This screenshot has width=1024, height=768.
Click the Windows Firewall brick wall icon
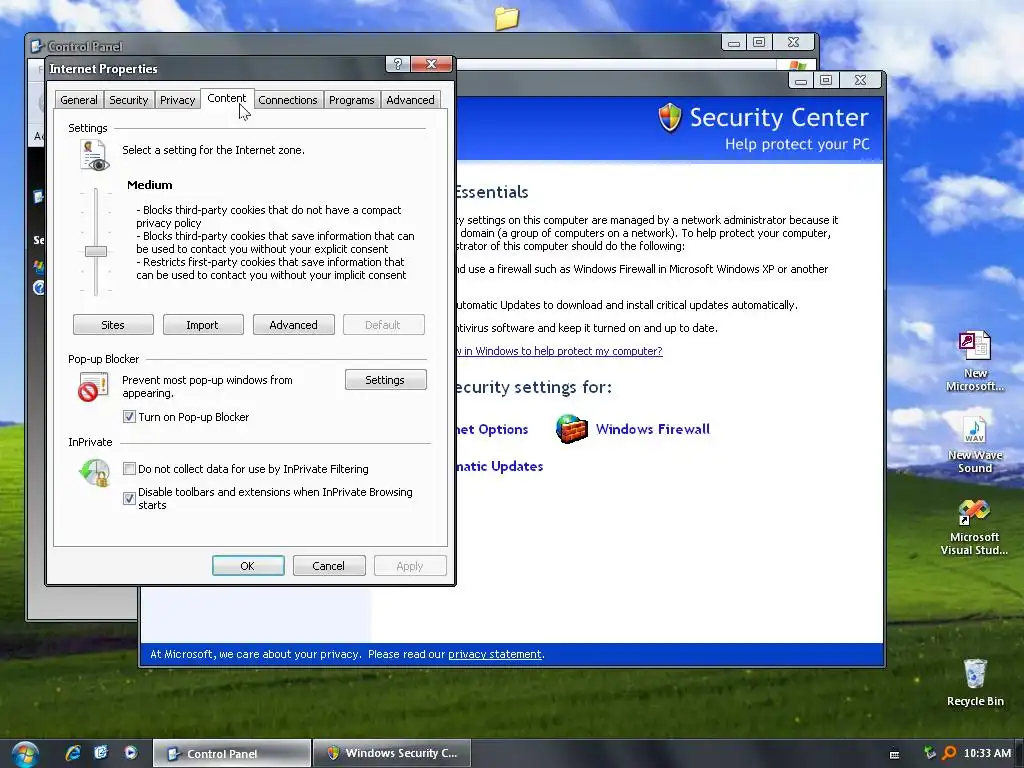[x=571, y=429]
